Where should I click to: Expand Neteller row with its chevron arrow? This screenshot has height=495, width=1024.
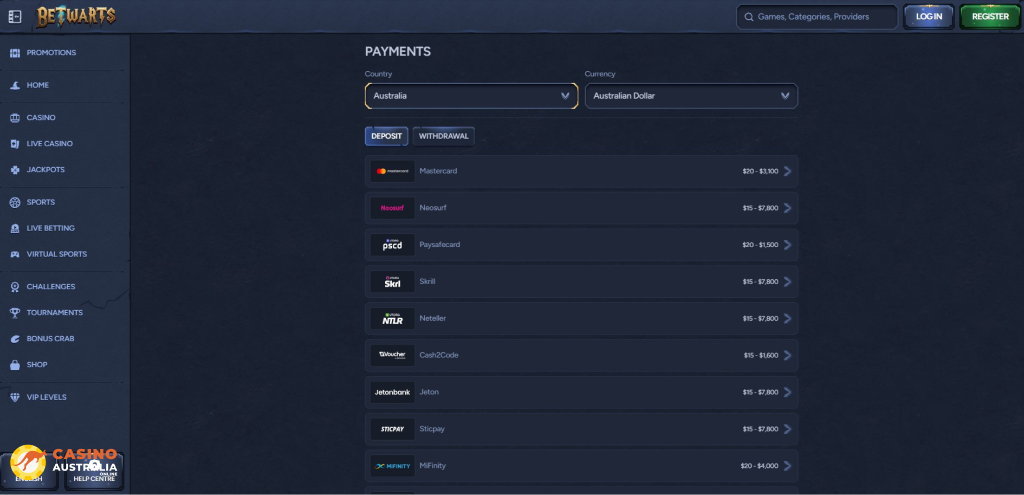point(788,319)
